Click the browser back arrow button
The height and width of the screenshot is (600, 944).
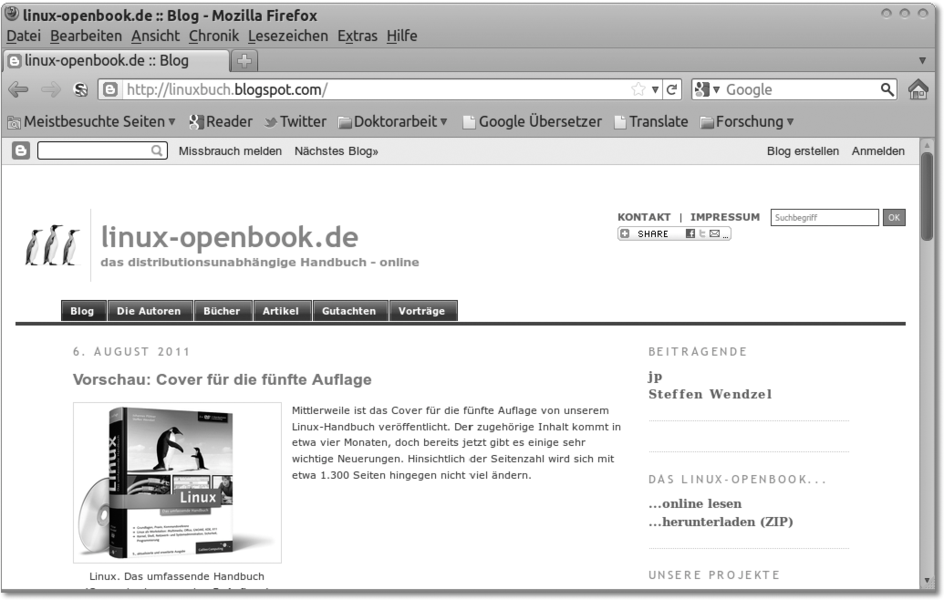tap(19, 90)
